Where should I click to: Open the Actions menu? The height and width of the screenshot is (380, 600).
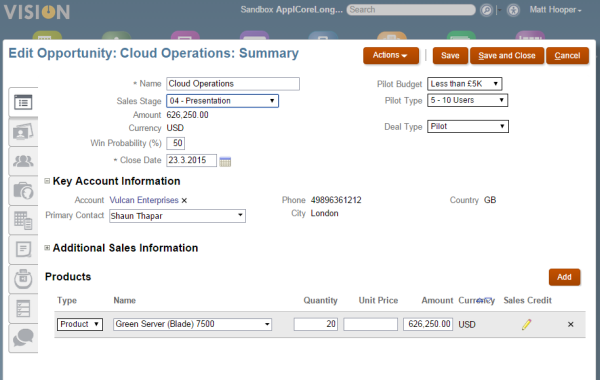(390, 55)
